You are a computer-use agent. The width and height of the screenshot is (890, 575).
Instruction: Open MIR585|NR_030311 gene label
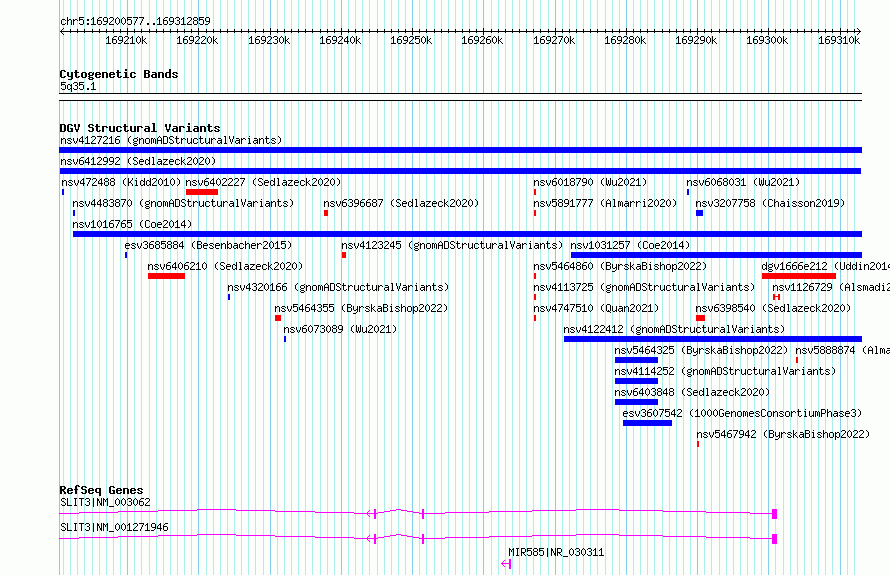pyautogui.click(x=556, y=552)
